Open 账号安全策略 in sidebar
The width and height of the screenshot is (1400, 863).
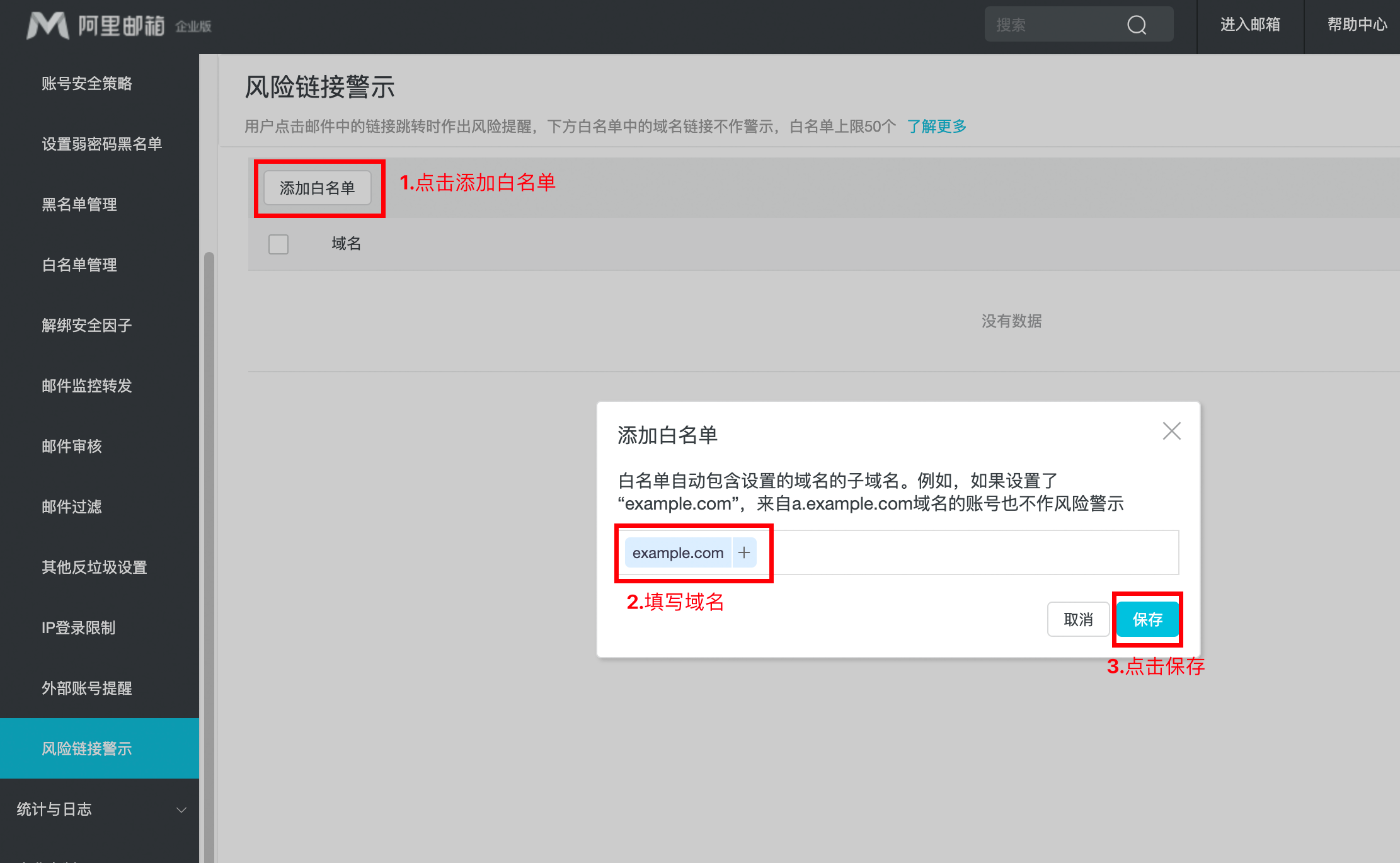coord(87,84)
